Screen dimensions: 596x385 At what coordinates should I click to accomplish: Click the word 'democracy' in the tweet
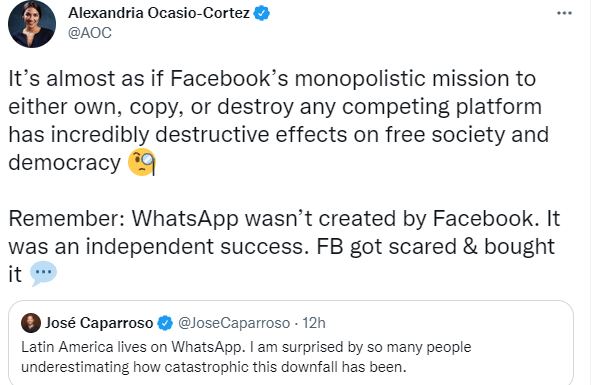point(65,163)
